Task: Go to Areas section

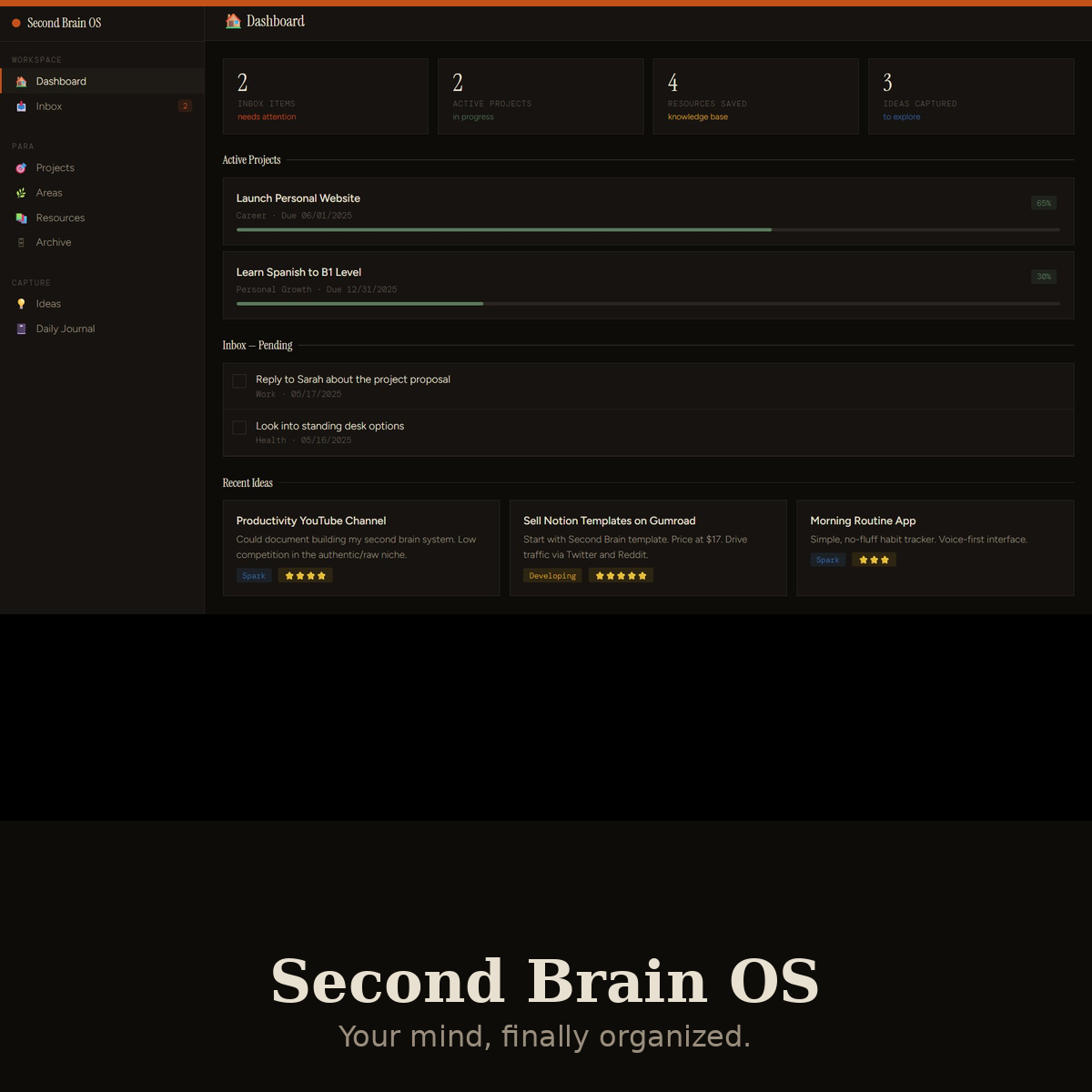Action: [x=102, y=193]
